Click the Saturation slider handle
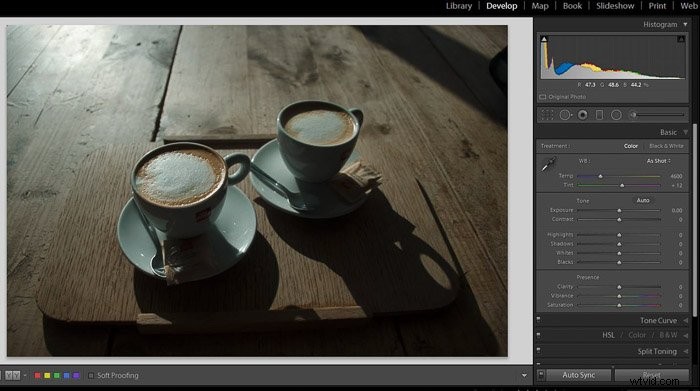 coord(619,305)
